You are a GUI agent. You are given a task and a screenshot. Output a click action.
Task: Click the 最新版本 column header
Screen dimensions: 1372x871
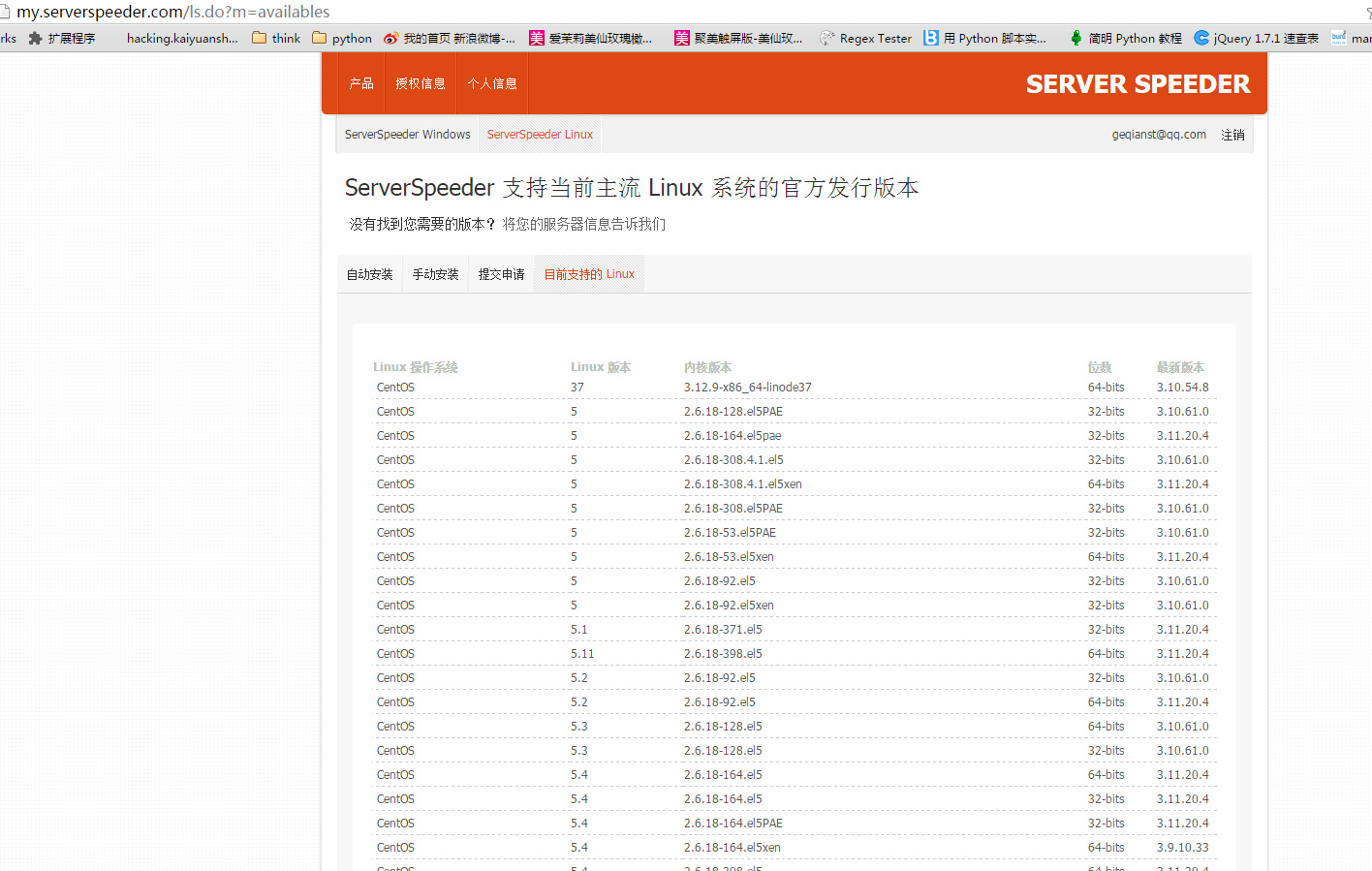(x=1180, y=367)
